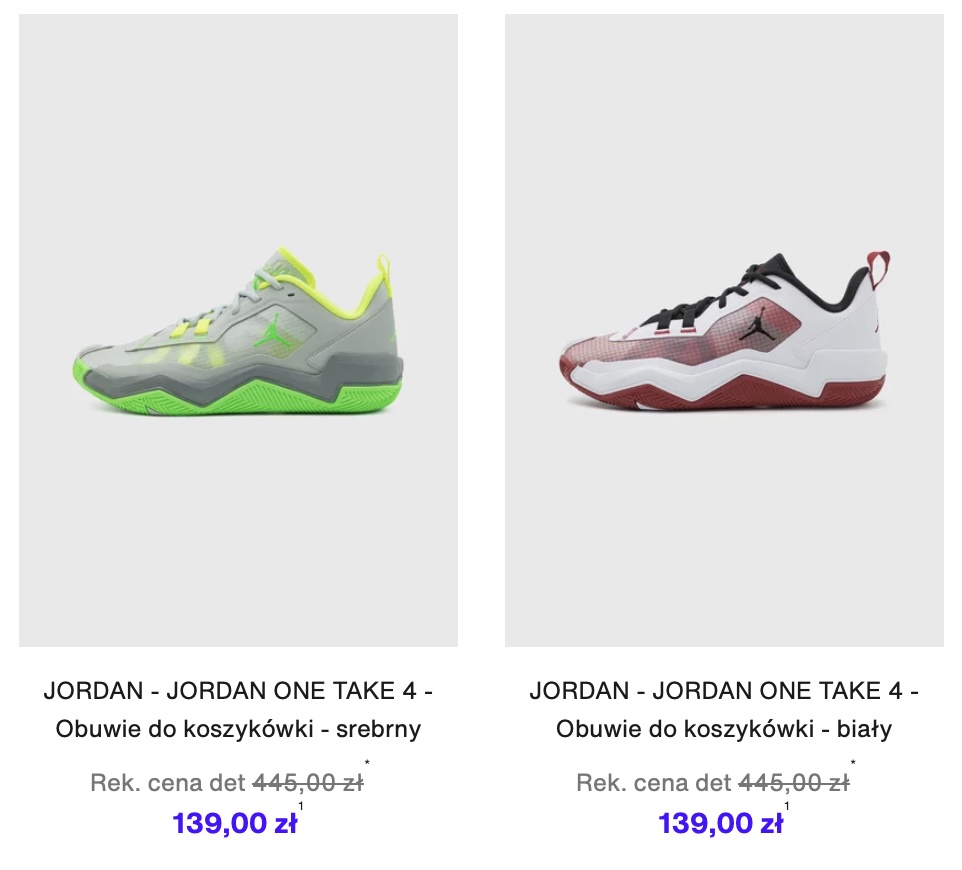Open the white Jordan One Take 4 shoe image

coord(724,330)
